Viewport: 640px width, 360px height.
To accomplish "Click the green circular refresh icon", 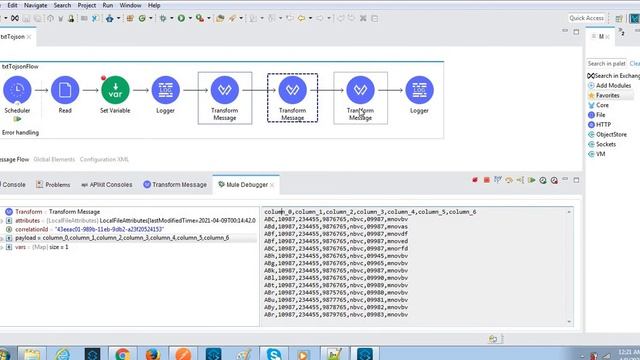I will tap(142, 18).
